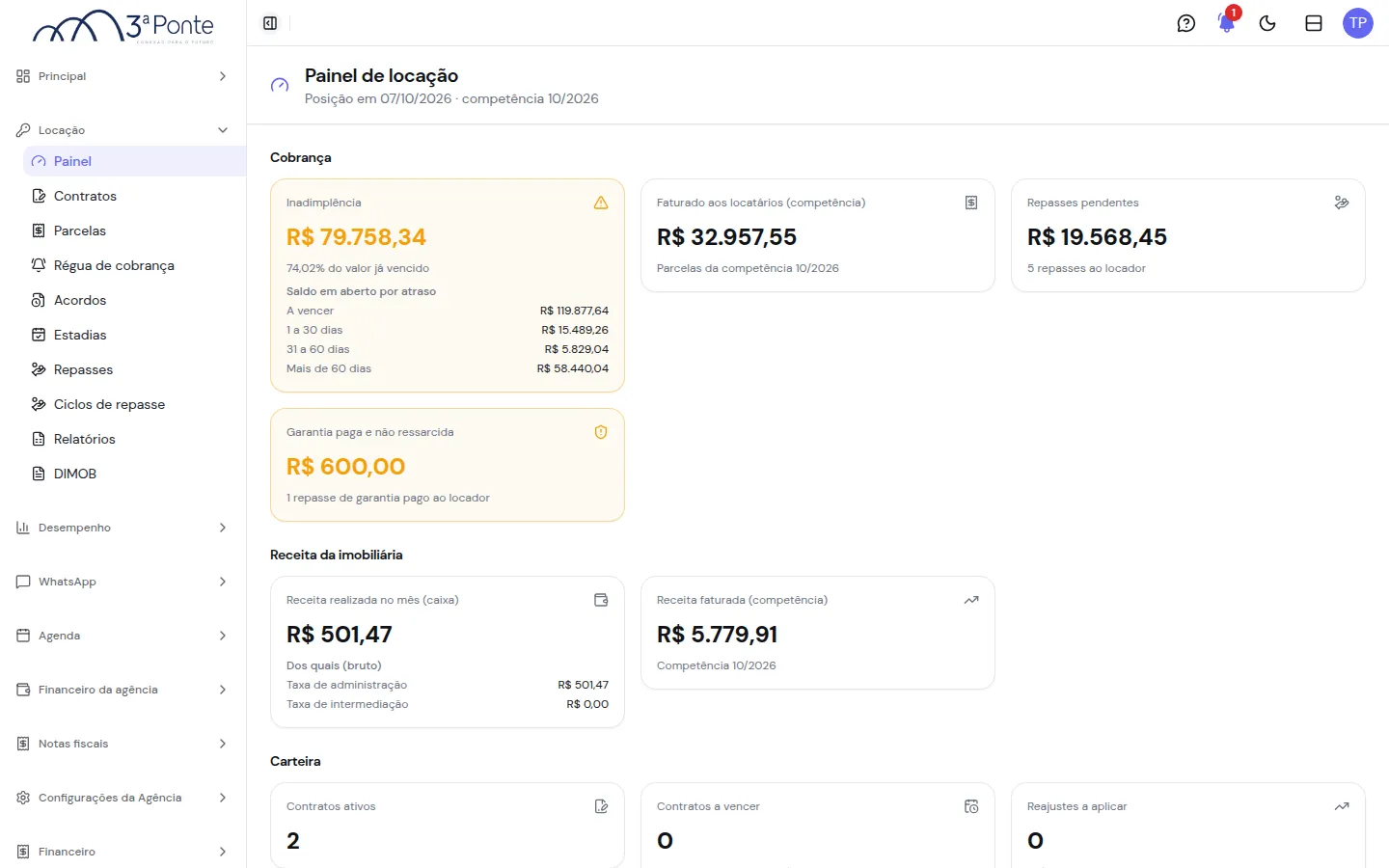Click the shield icon on Garantia card

tap(601, 432)
